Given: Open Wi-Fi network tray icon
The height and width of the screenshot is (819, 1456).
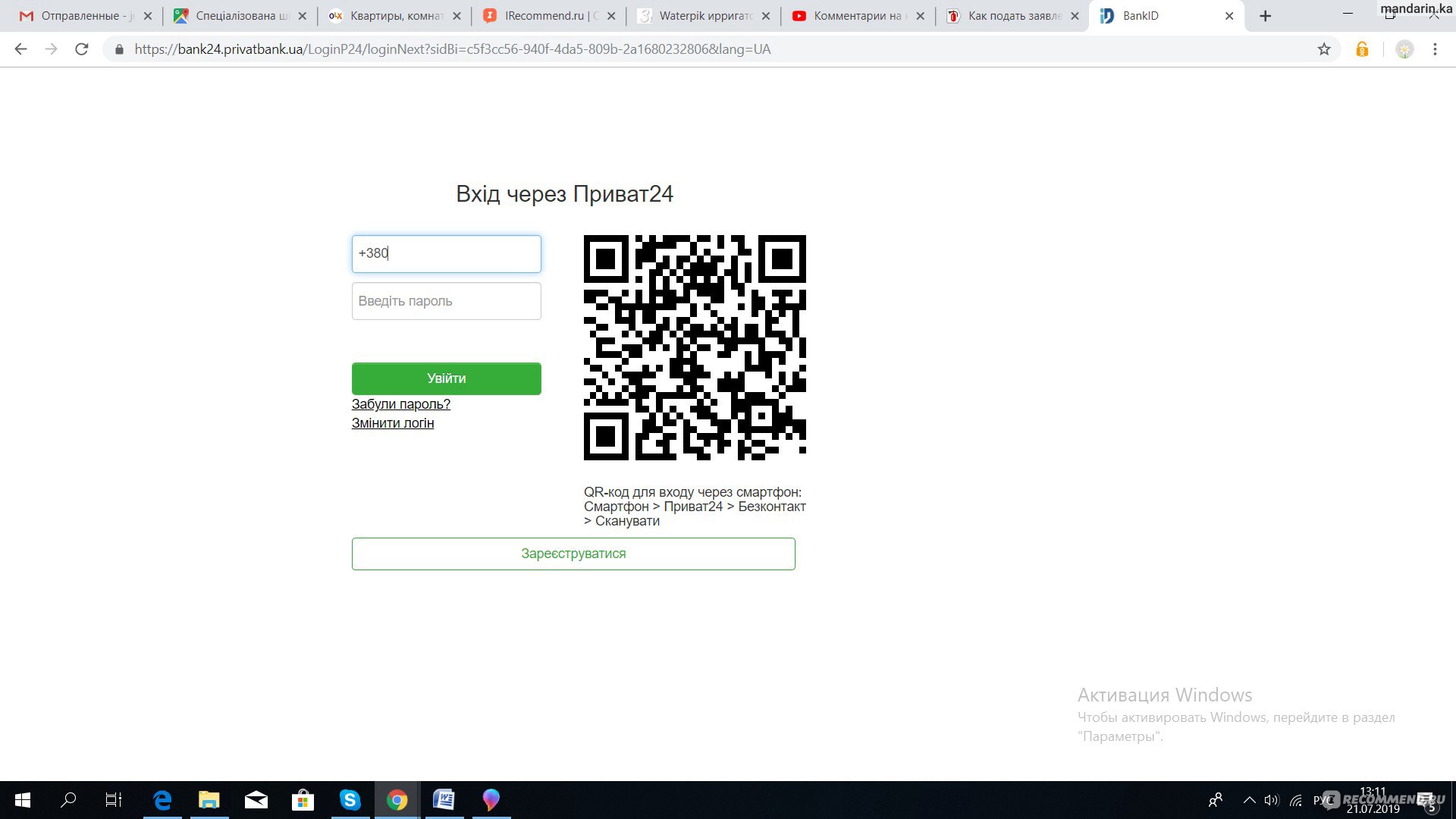Looking at the screenshot, I should pos(1296,800).
